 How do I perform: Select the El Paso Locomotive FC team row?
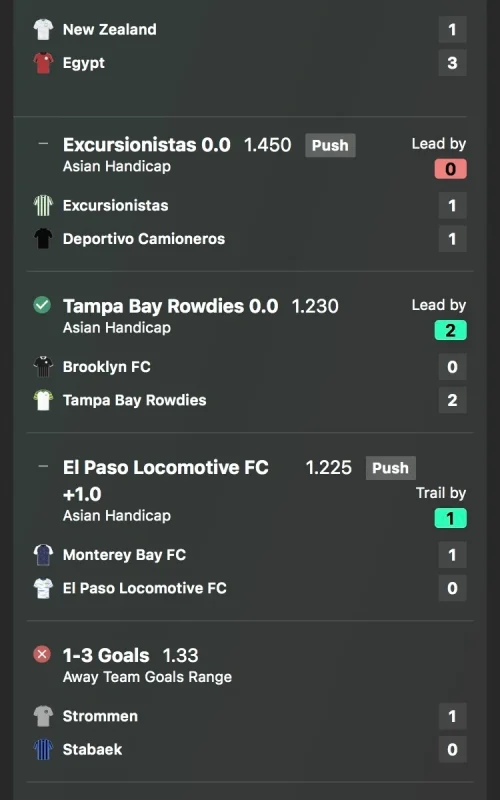click(x=250, y=588)
